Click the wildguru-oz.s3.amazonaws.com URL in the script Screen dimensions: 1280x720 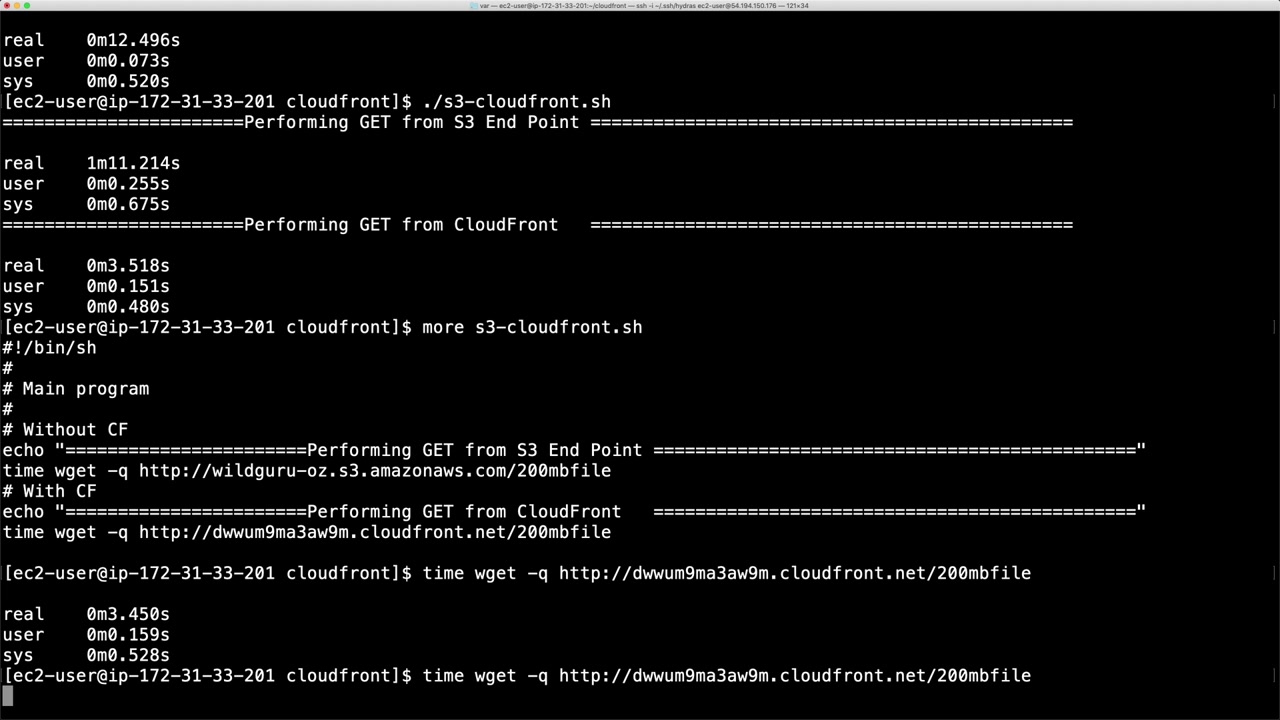(x=374, y=471)
